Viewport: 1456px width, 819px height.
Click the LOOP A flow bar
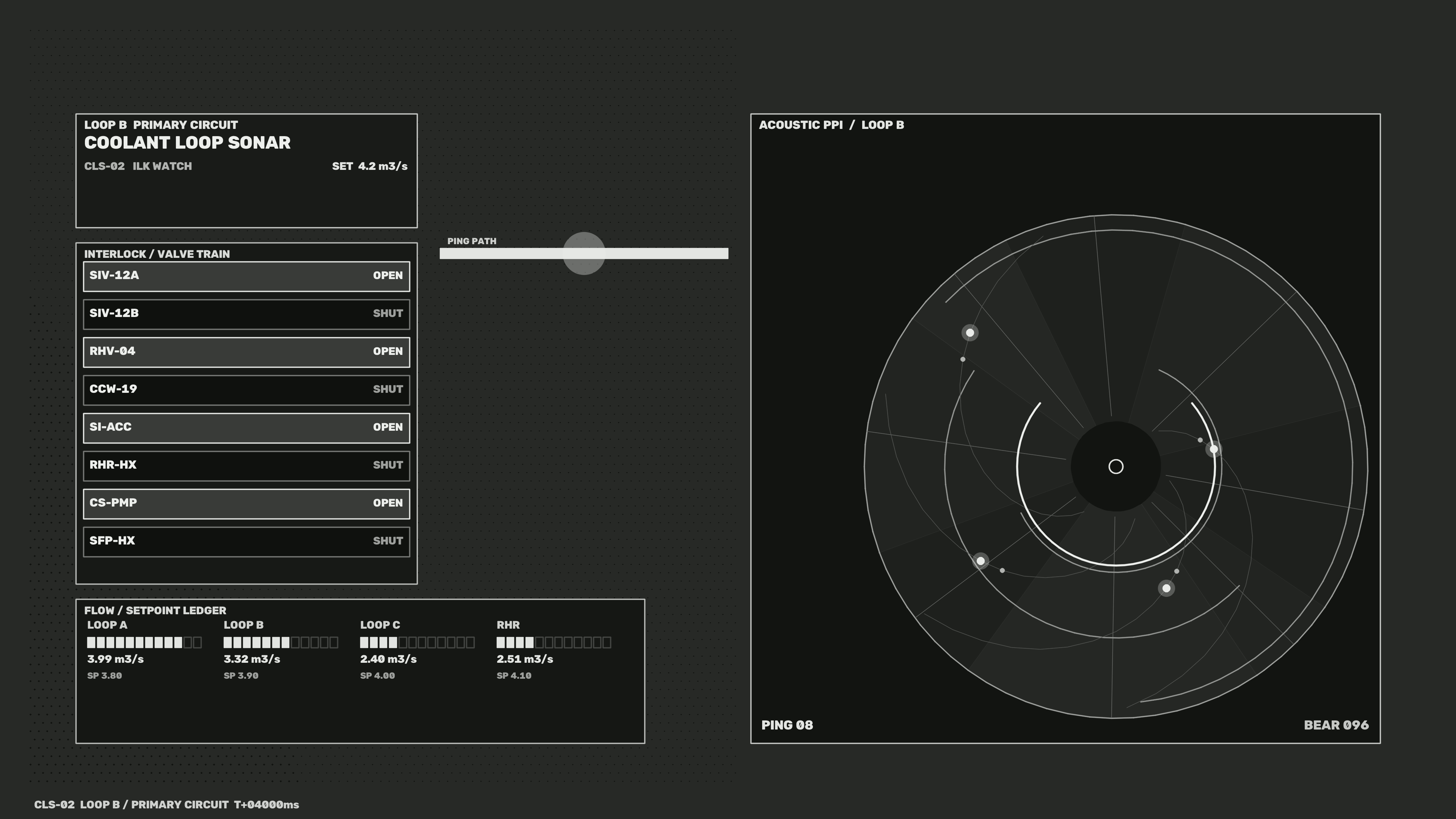tap(144, 642)
